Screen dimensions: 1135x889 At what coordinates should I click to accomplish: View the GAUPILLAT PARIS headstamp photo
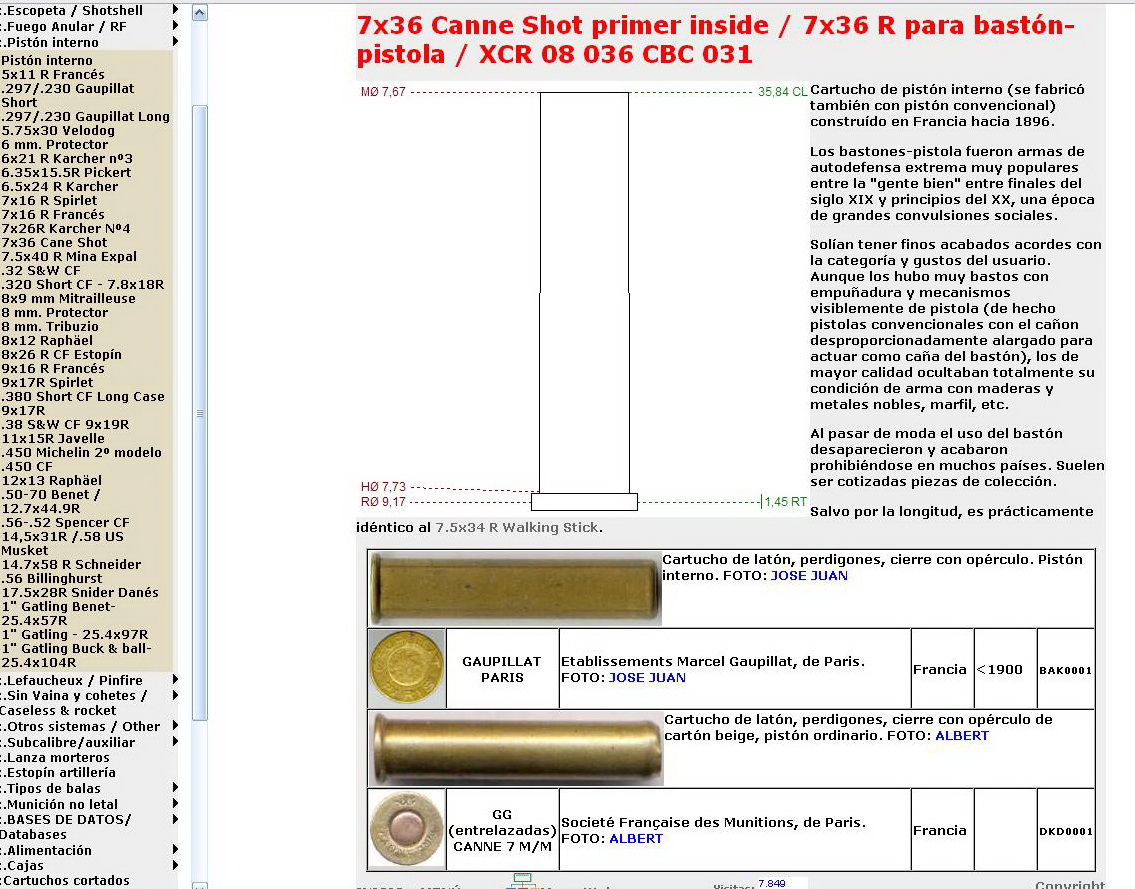[407, 668]
